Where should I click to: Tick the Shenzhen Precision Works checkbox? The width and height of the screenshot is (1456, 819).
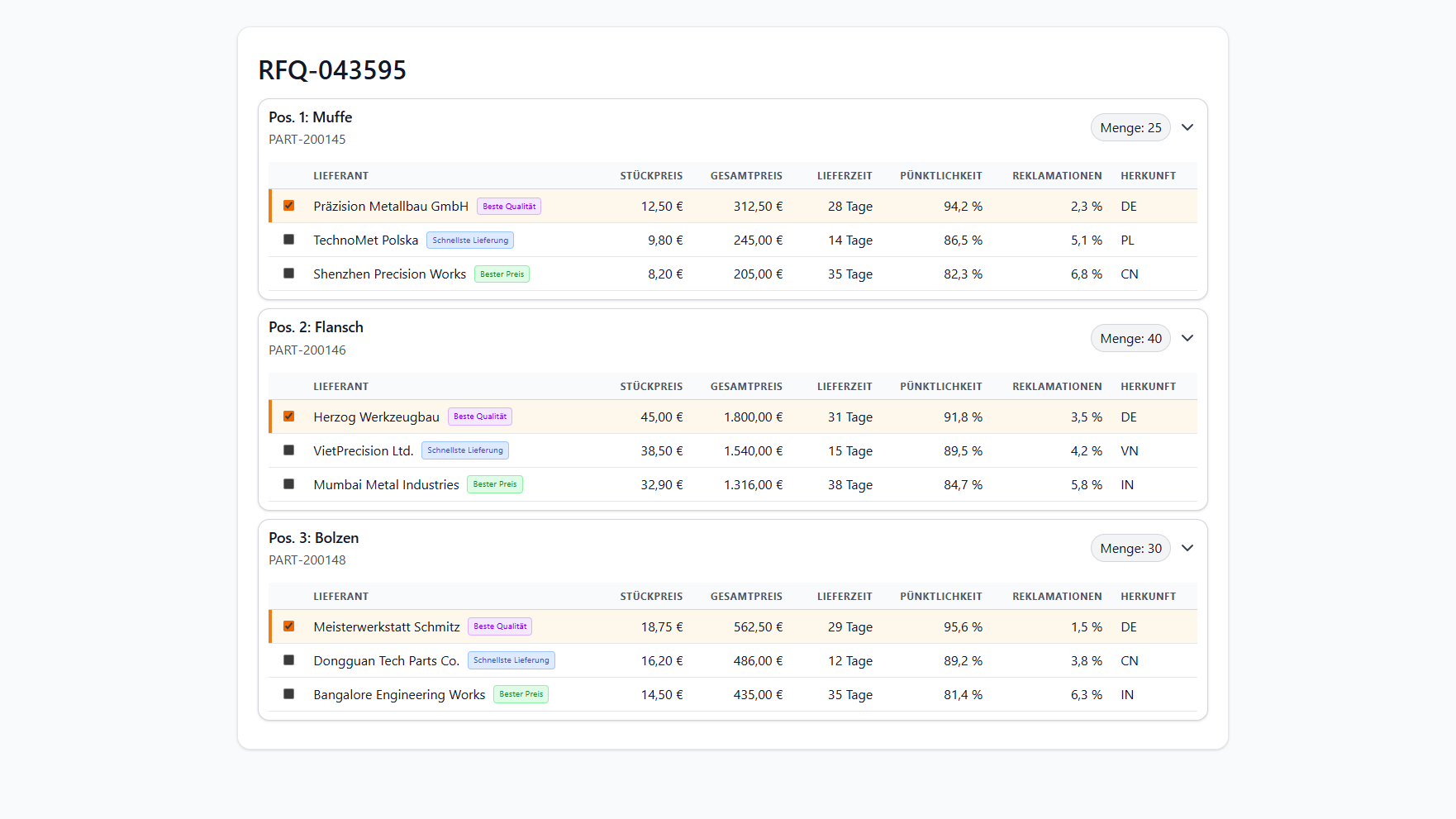[288, 274]
